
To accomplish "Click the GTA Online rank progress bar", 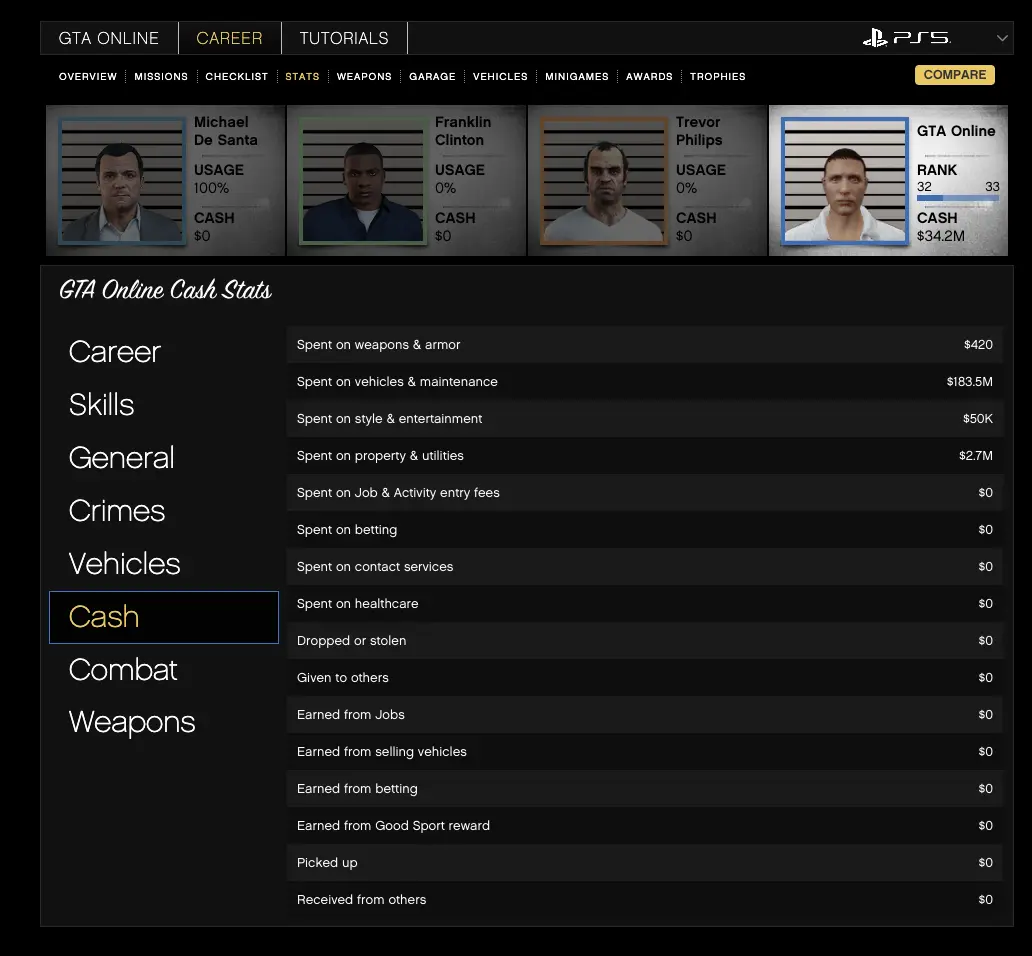I will coord(957,198).
